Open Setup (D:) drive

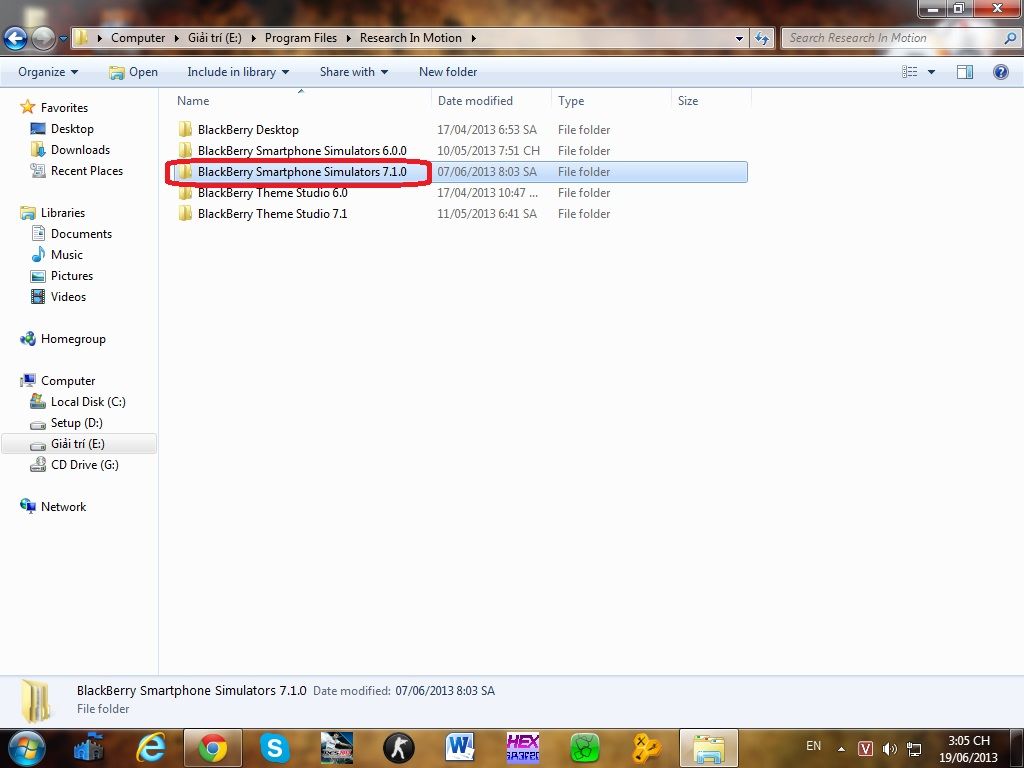click(x=76, y=423)
